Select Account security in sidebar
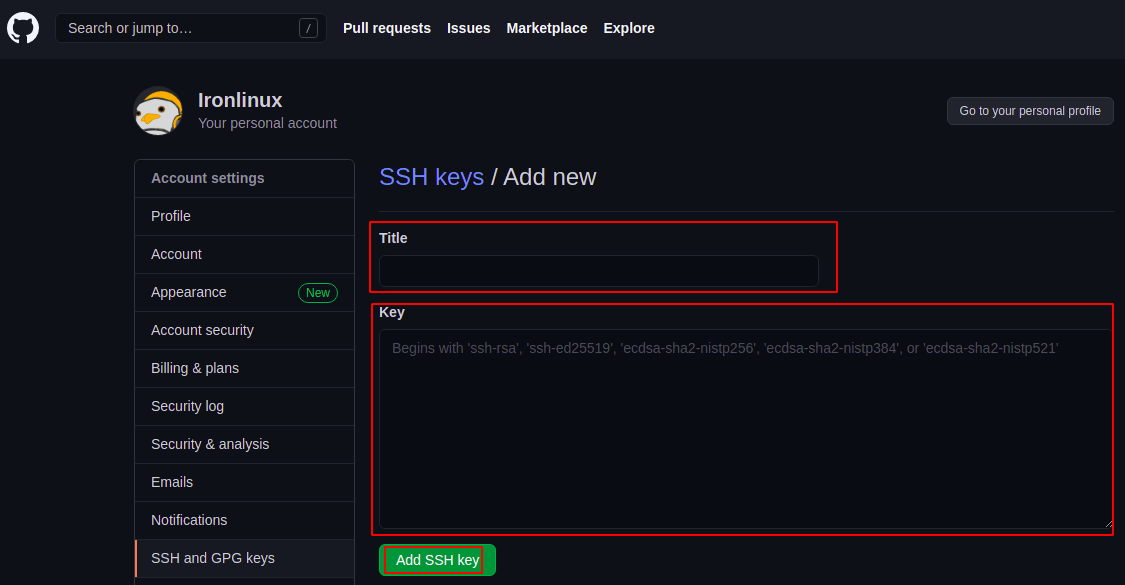The image size is (1125, 585). point(202,330)
